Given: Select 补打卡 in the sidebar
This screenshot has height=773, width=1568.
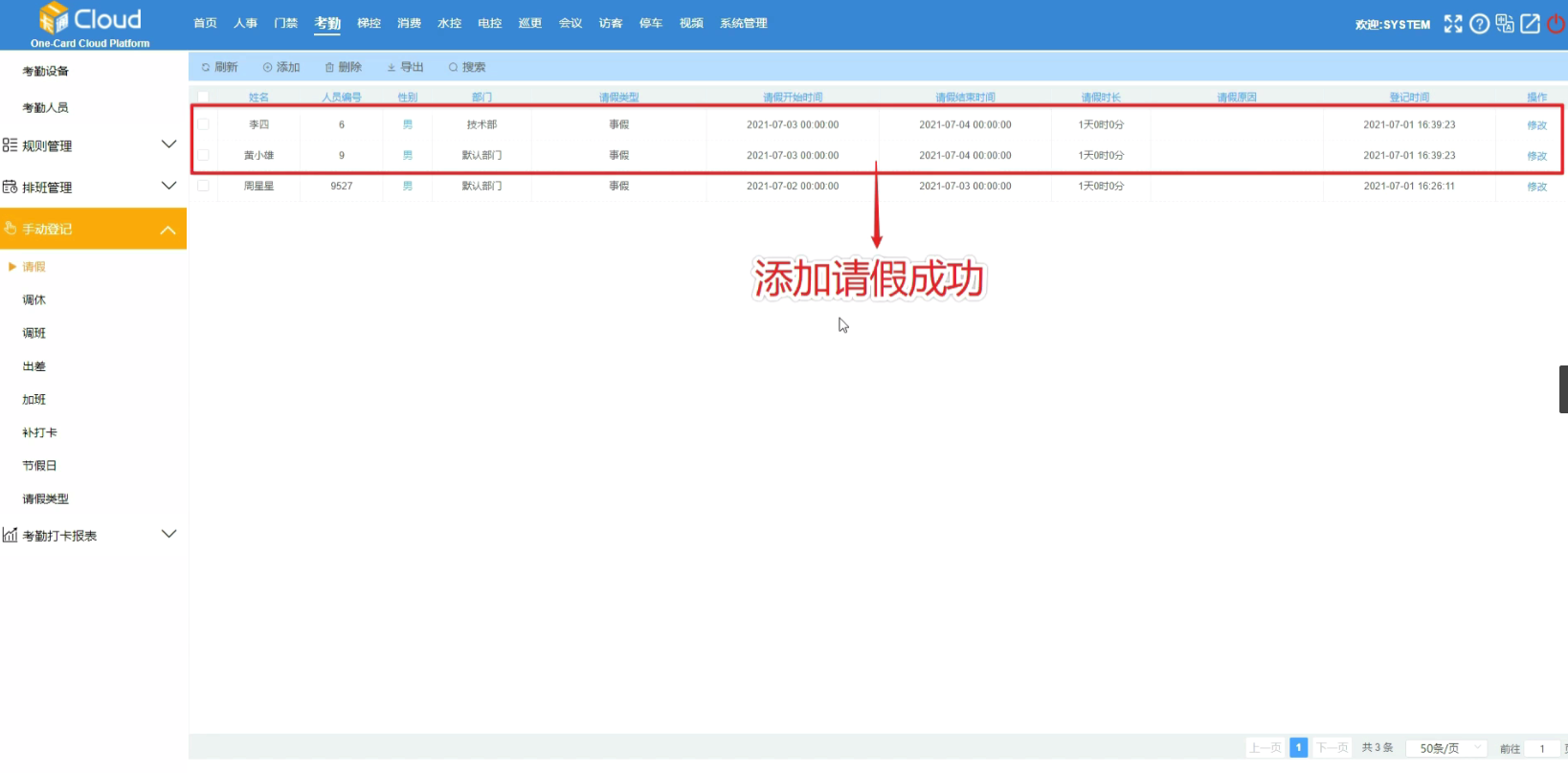Looking at the screenshot, I should click(40, 432).
